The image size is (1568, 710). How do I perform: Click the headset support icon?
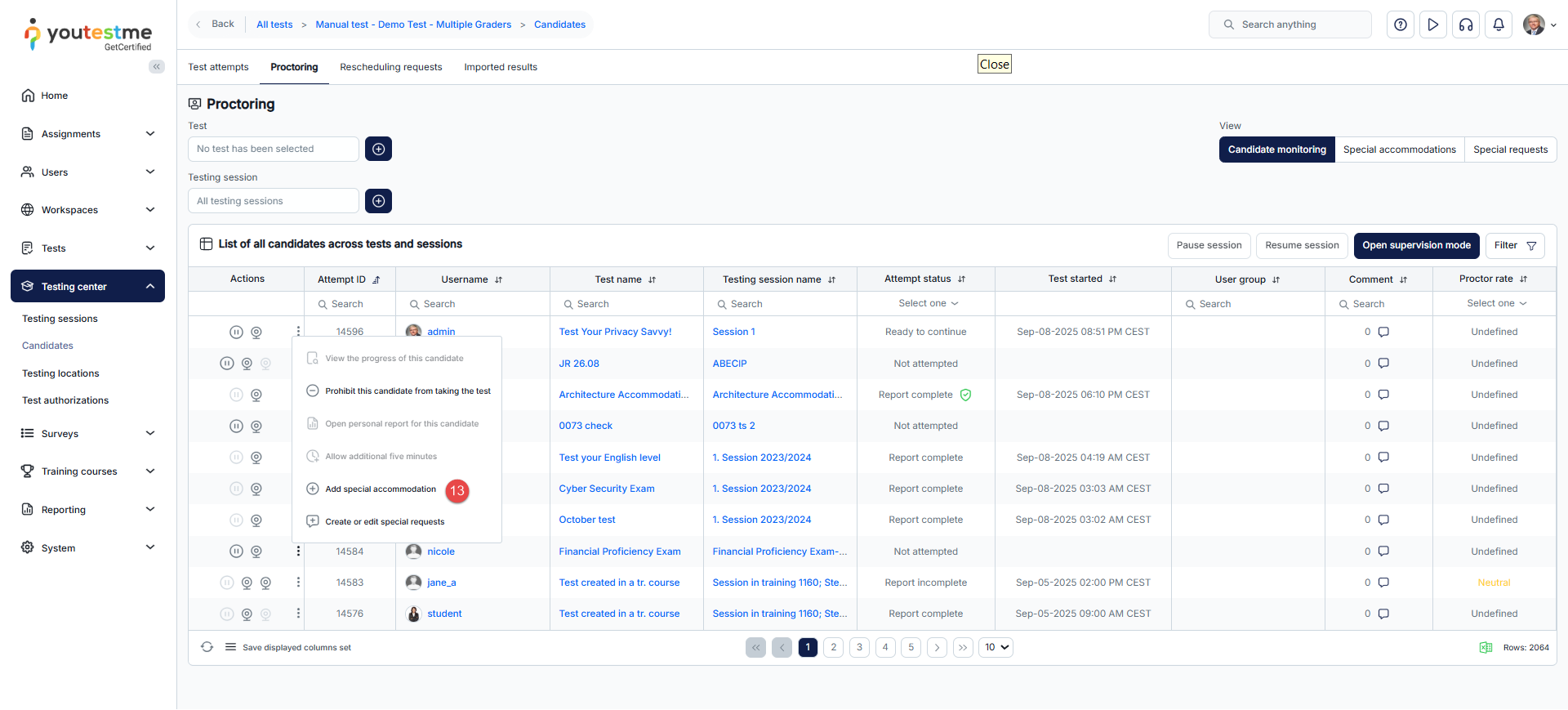click(x=1466, y=25)
